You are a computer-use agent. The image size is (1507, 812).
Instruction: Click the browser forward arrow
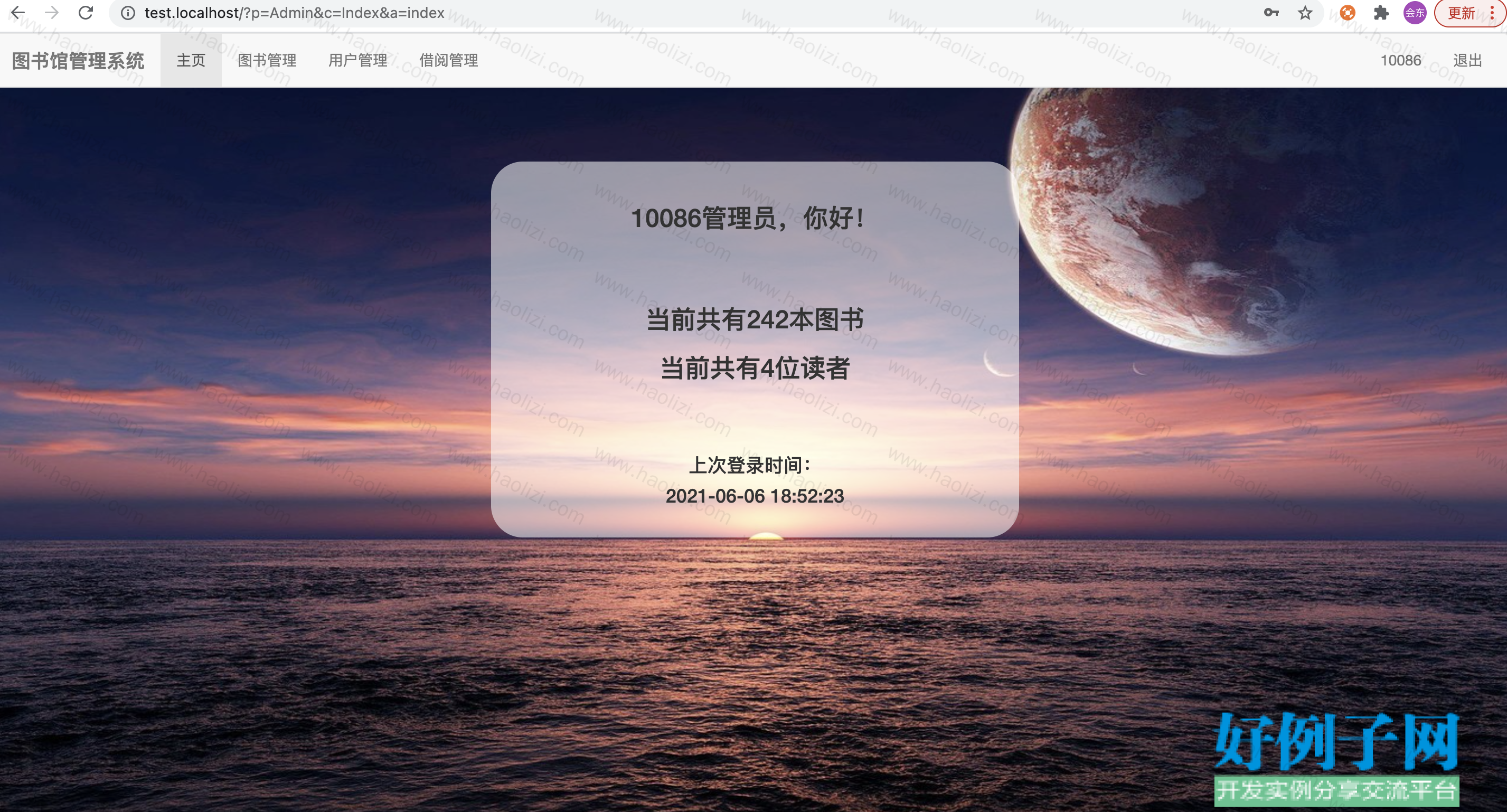click(52, 12)
